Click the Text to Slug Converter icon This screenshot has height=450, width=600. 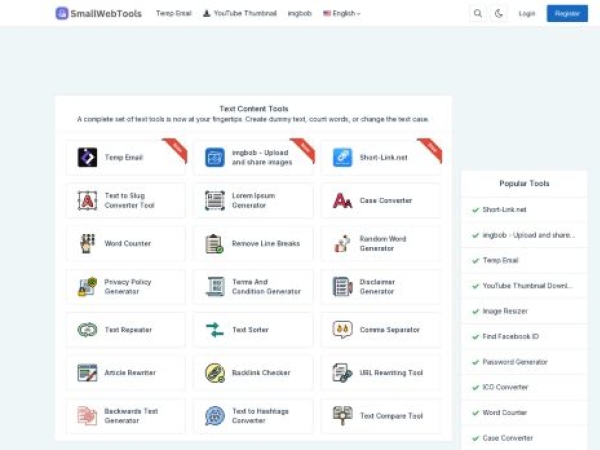(x=87, y=200)
